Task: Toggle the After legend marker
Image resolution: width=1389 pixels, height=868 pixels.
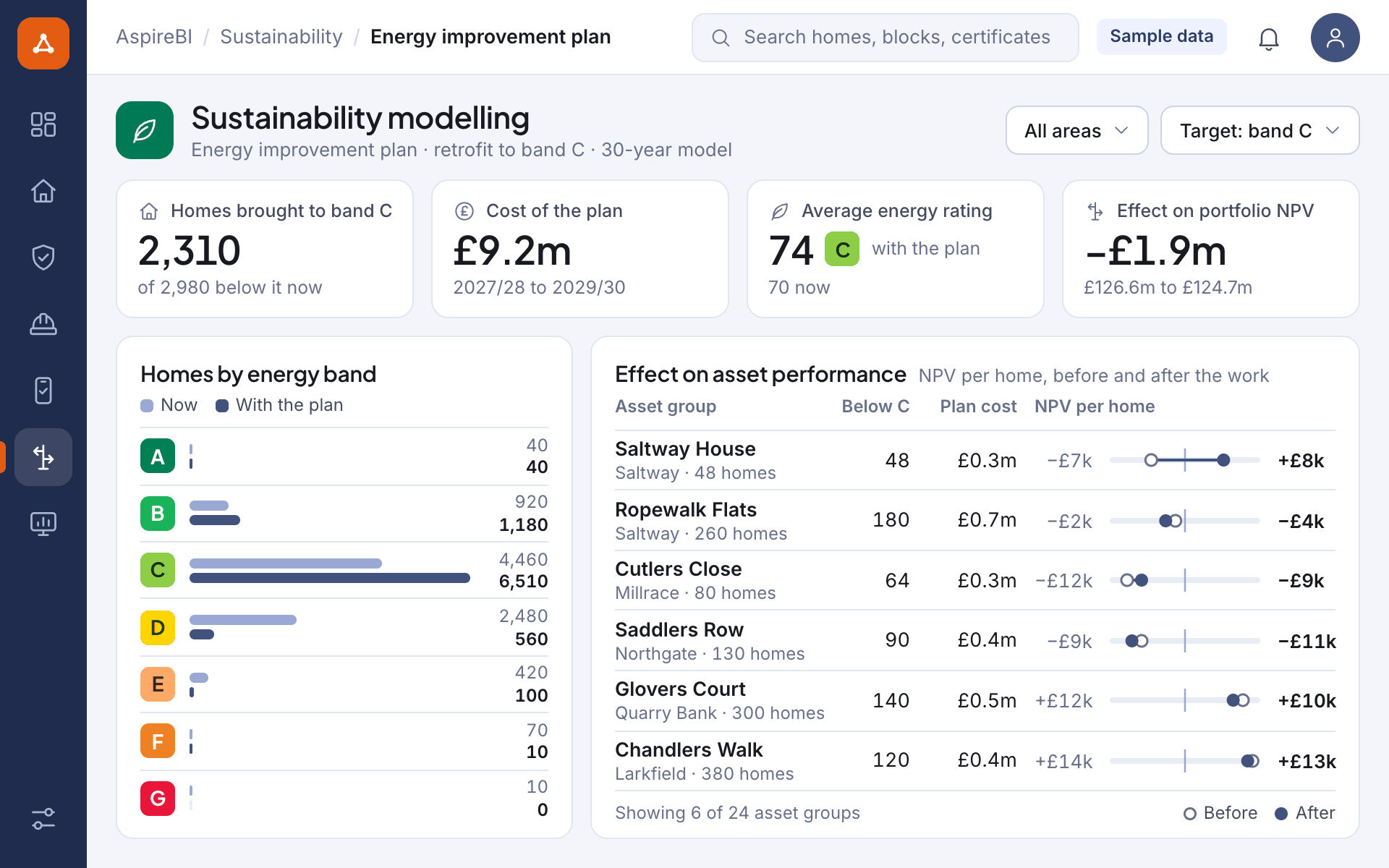Action: [x=1304, y=813]
